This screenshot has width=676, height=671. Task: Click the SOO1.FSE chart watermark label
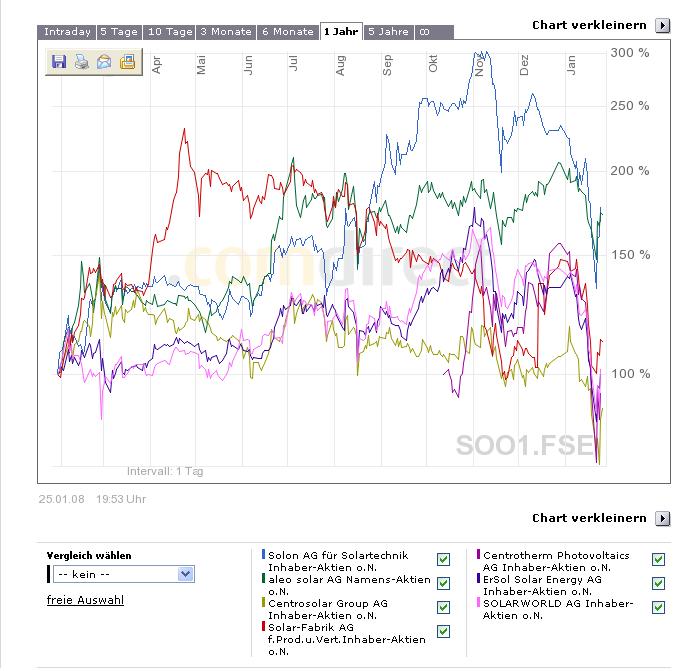click(525, 446)
